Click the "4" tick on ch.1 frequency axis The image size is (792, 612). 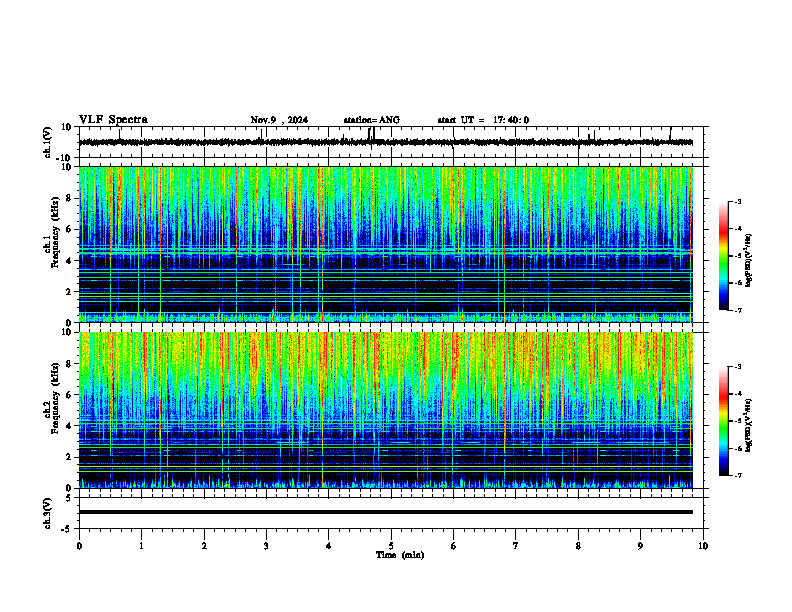click(x=70, y=261)
